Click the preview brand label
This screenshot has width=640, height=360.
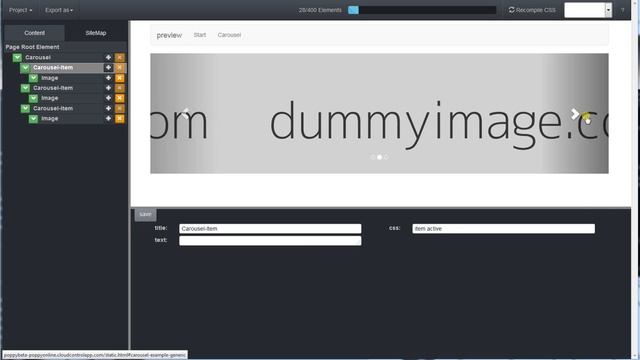[x=169, y=36]
